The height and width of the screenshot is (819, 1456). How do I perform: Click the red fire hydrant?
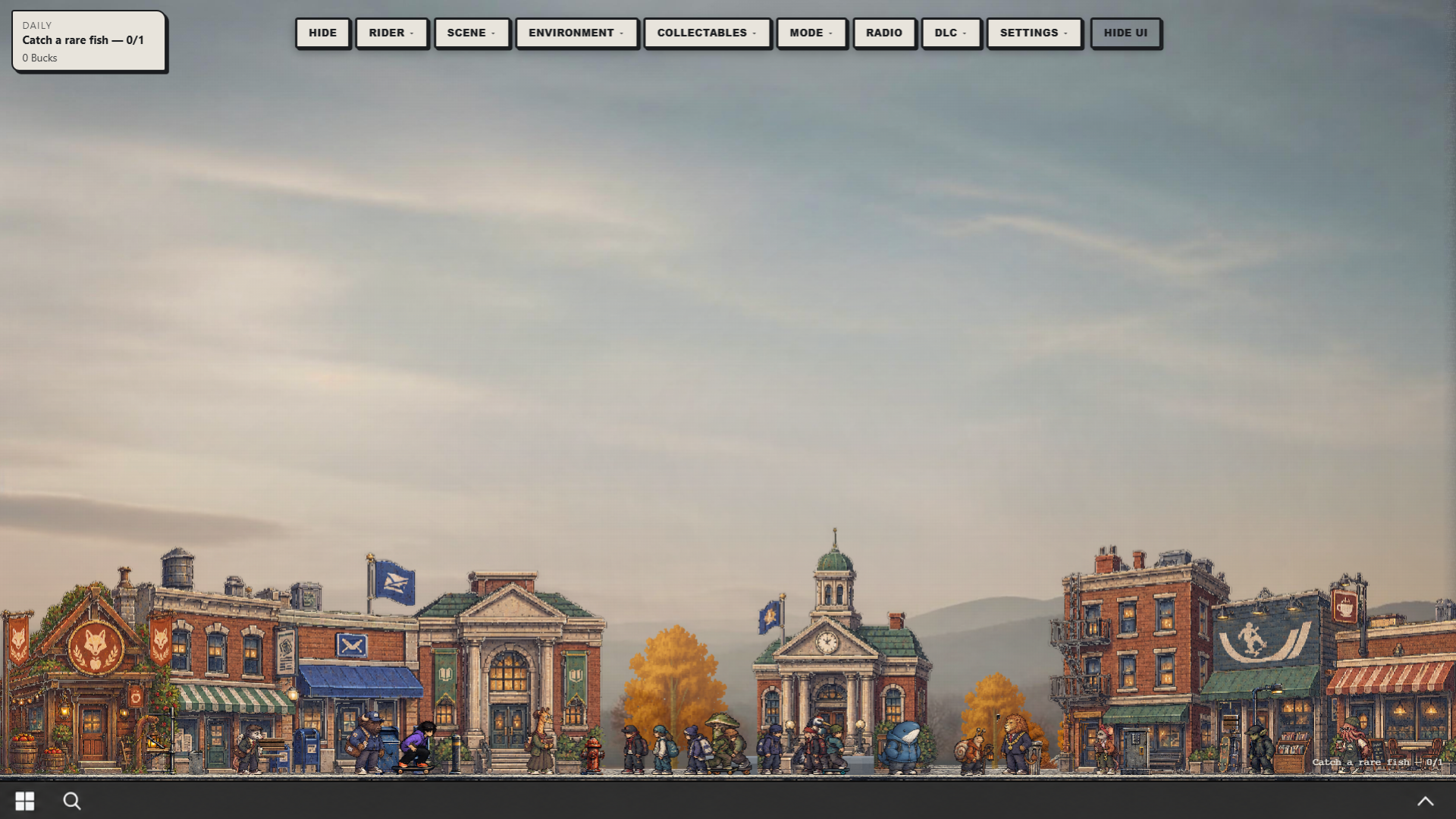pyautogui.click(x=593, y=755)
